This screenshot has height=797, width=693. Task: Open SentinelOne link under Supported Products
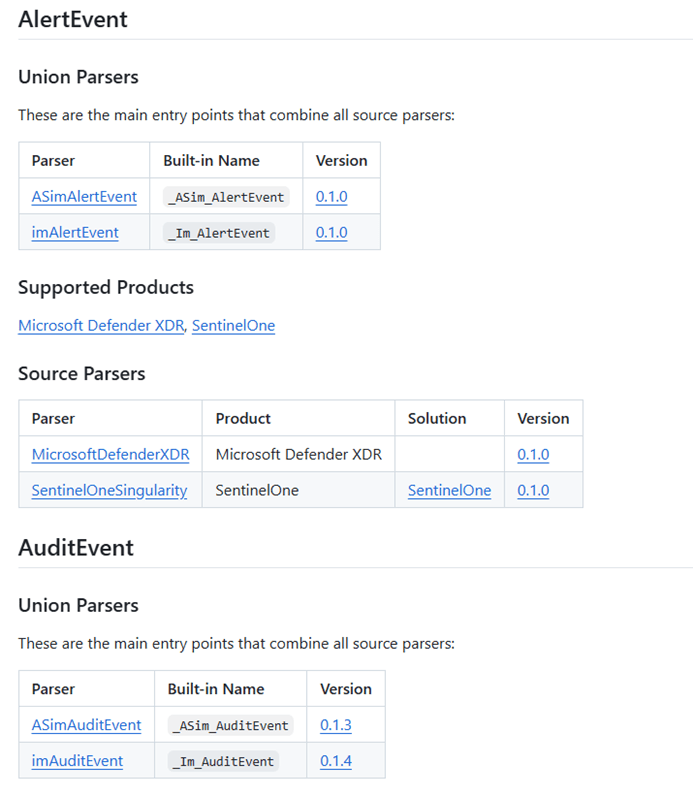[x=233, y=326]
